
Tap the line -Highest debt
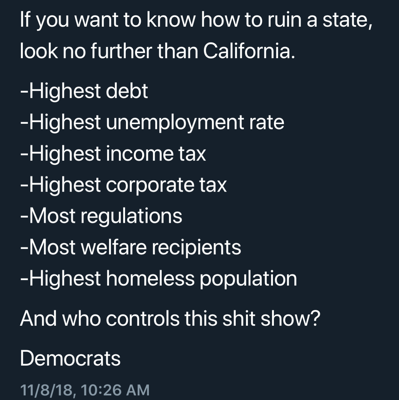pyautogui.click(x=84, y=91)
